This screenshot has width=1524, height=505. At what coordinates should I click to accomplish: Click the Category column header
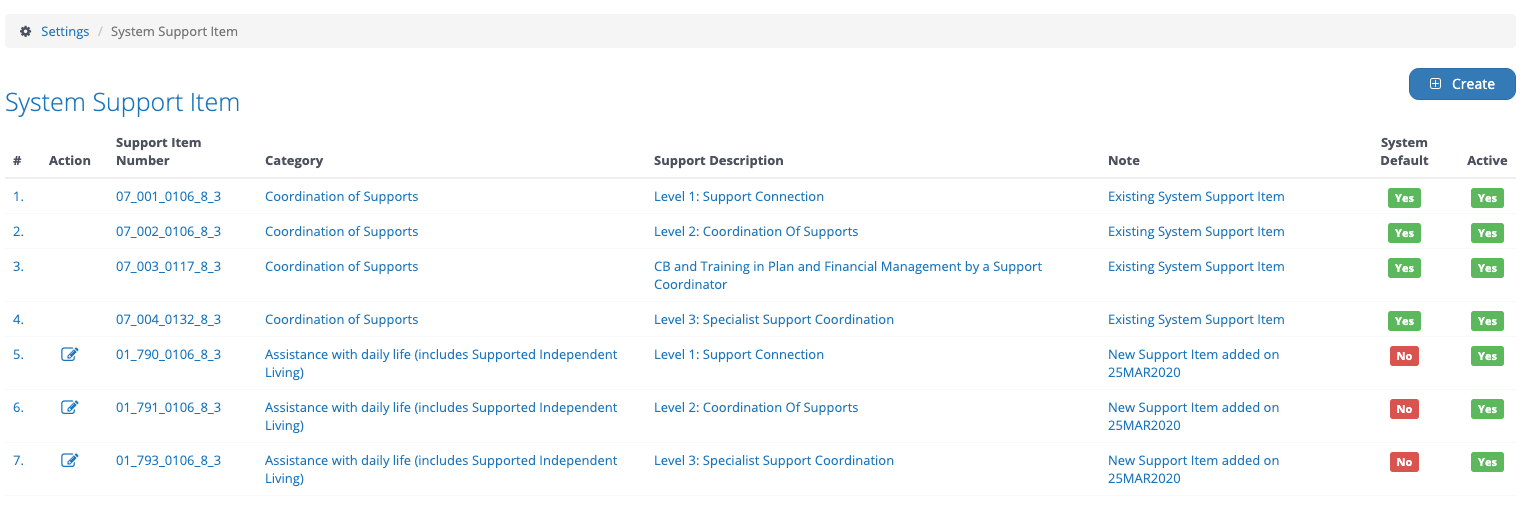coord(294,160)
